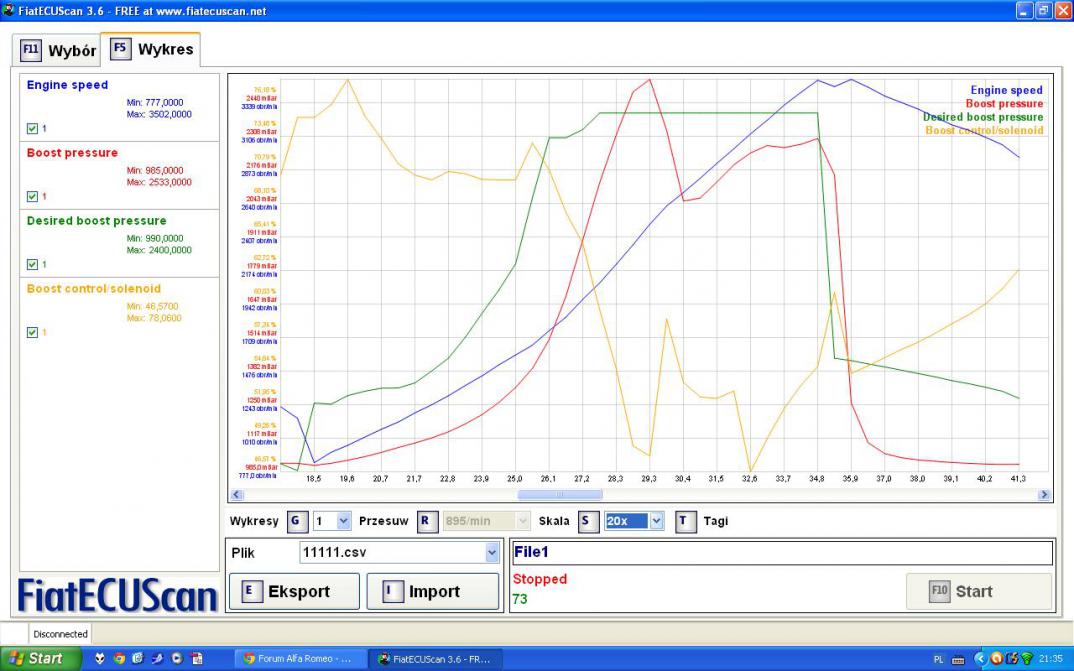Click the chart scrollbar left arrow
This screenshot has height=671, width=1074.
coord(236,494)
